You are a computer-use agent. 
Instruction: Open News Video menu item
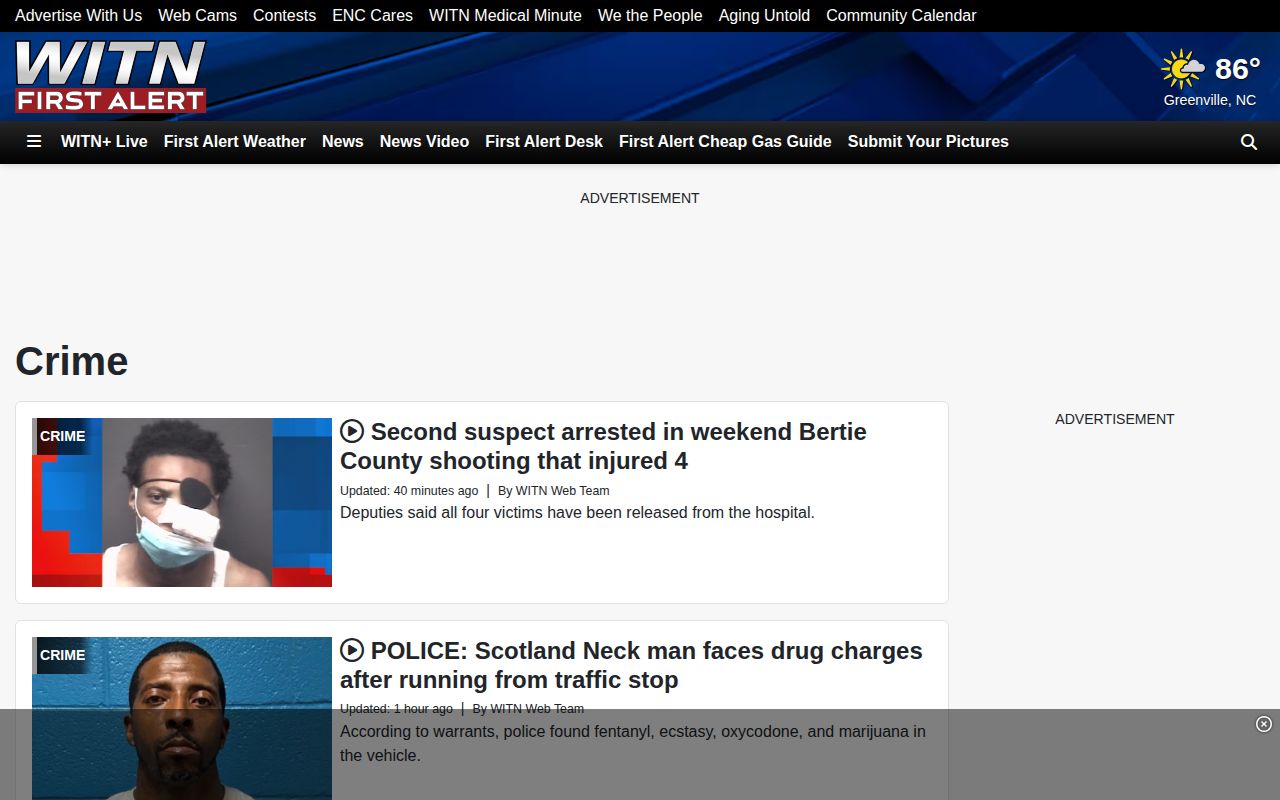[x=424, y=142]
